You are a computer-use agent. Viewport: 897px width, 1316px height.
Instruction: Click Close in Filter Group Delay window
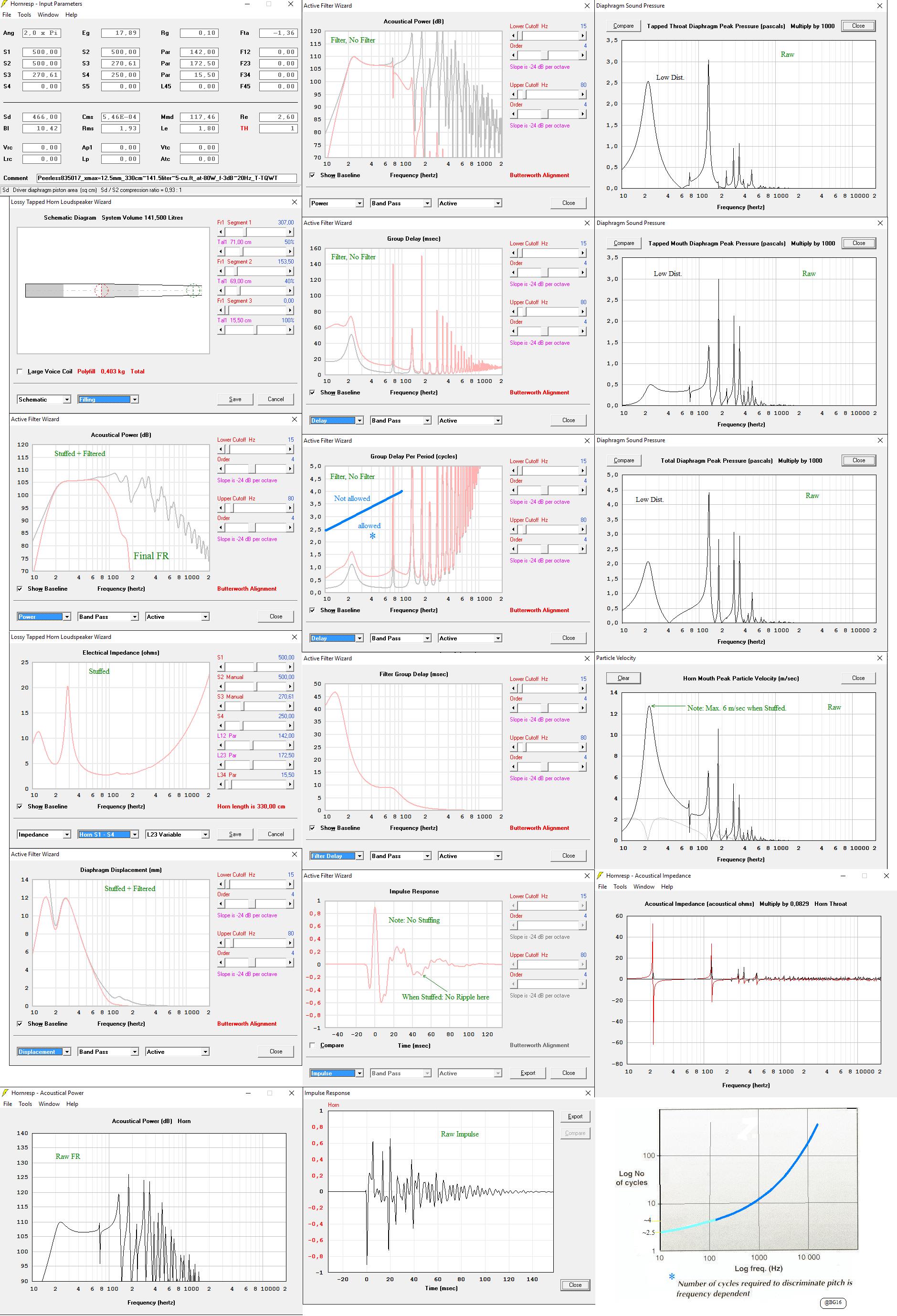click(x=569, y=856)
